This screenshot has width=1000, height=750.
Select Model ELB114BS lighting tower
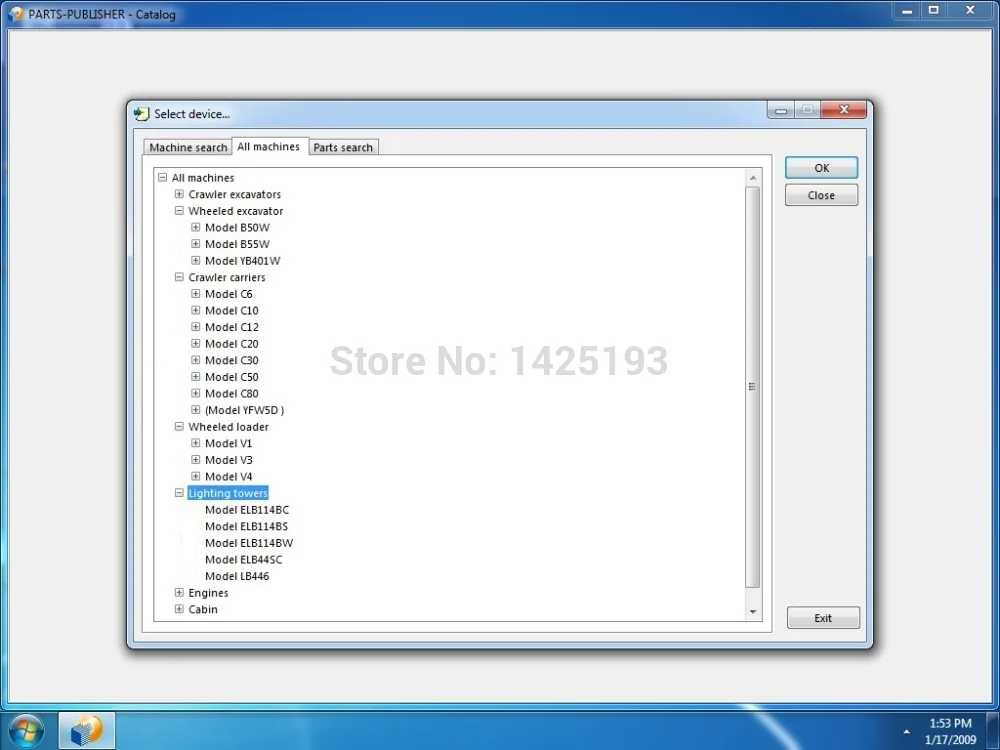[246, 526]
